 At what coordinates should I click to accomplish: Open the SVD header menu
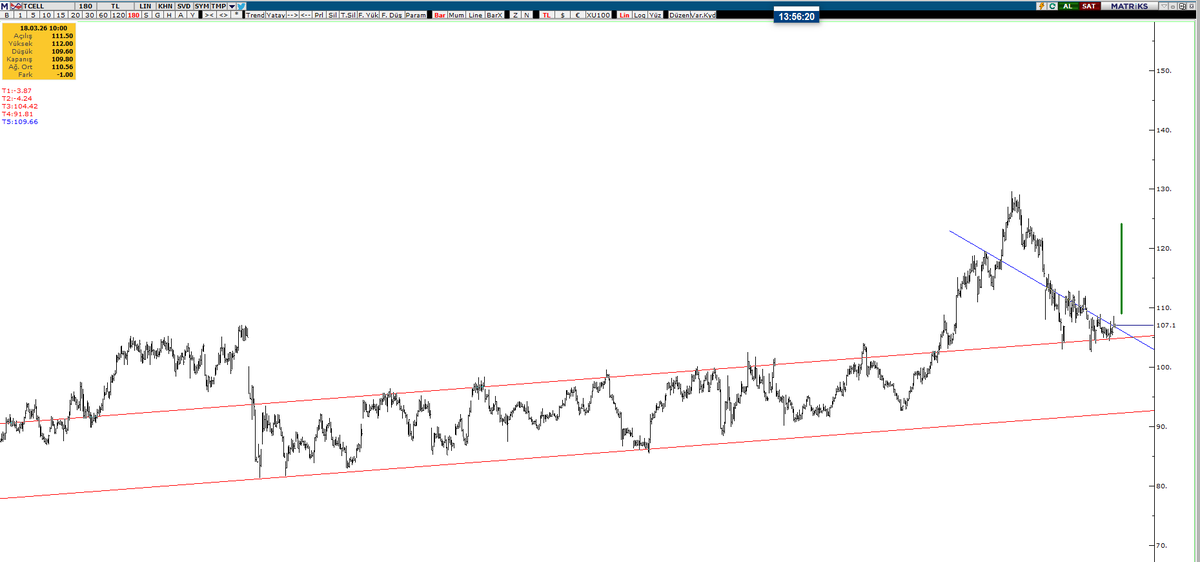[184, 6]
